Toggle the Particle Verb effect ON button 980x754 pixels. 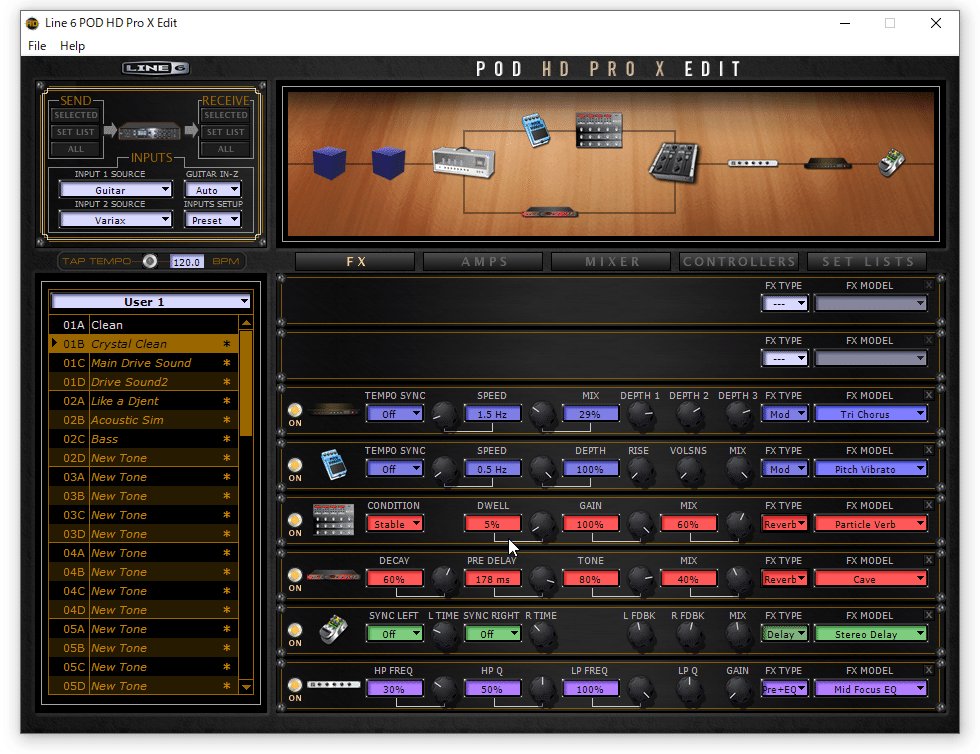click(x=294, y=520)
